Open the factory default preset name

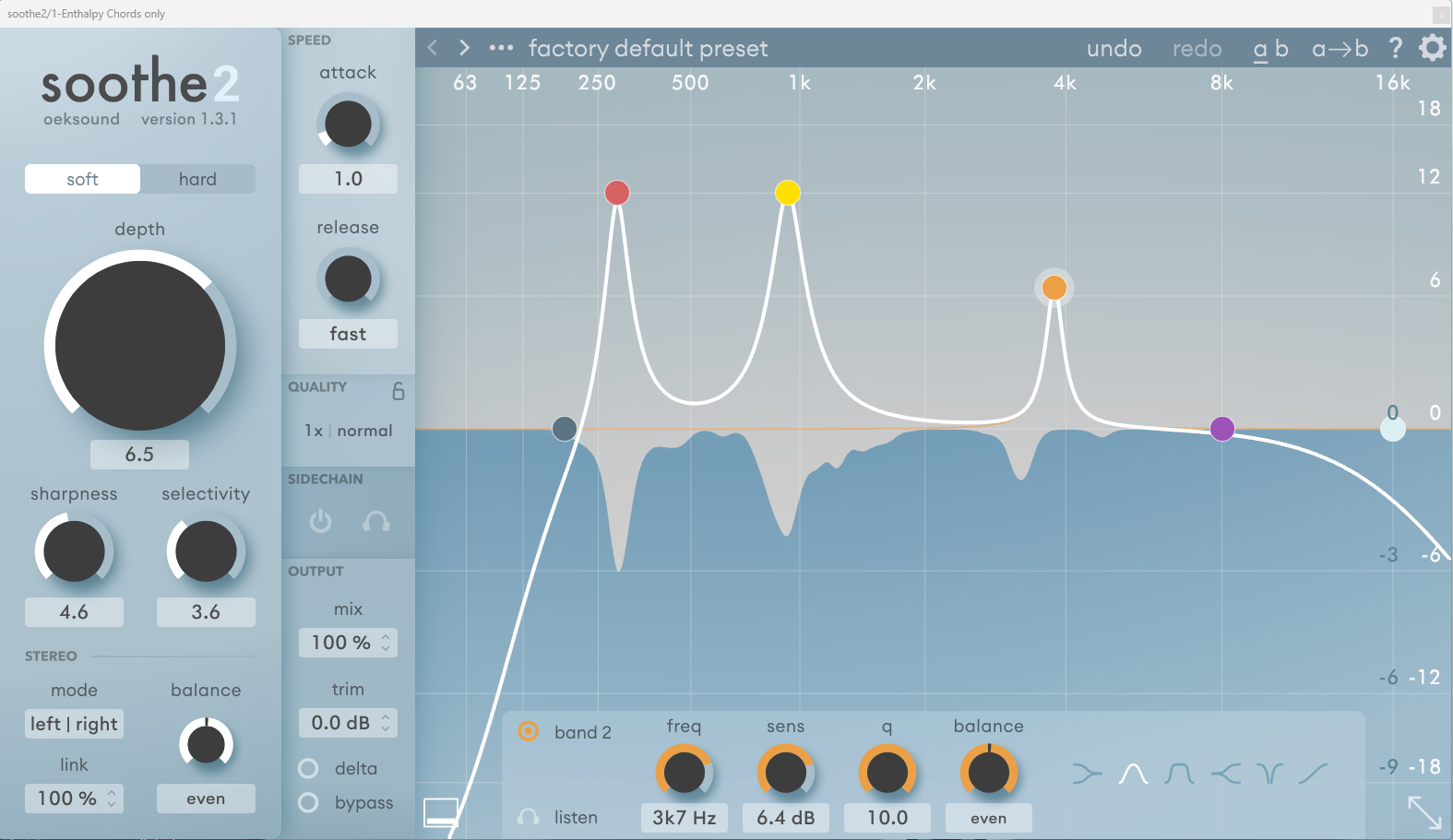coord(648,48)
